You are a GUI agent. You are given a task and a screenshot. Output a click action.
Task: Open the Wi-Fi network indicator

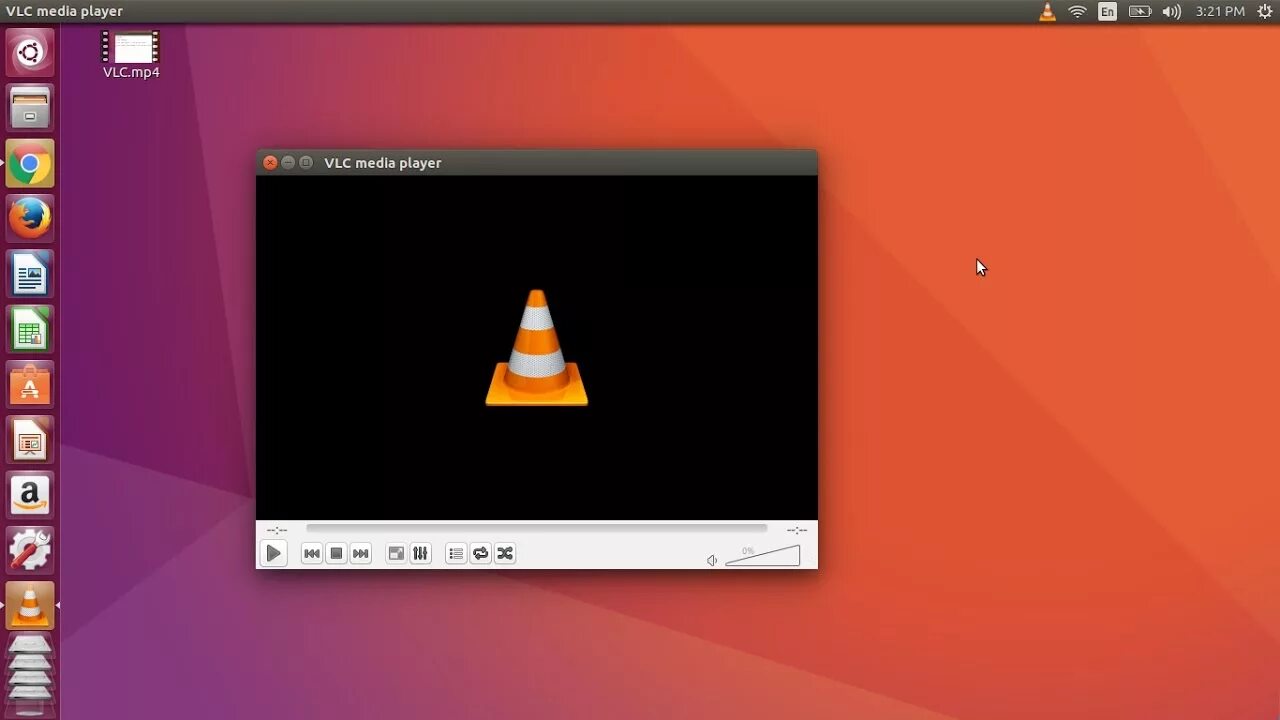[1077, 12]
